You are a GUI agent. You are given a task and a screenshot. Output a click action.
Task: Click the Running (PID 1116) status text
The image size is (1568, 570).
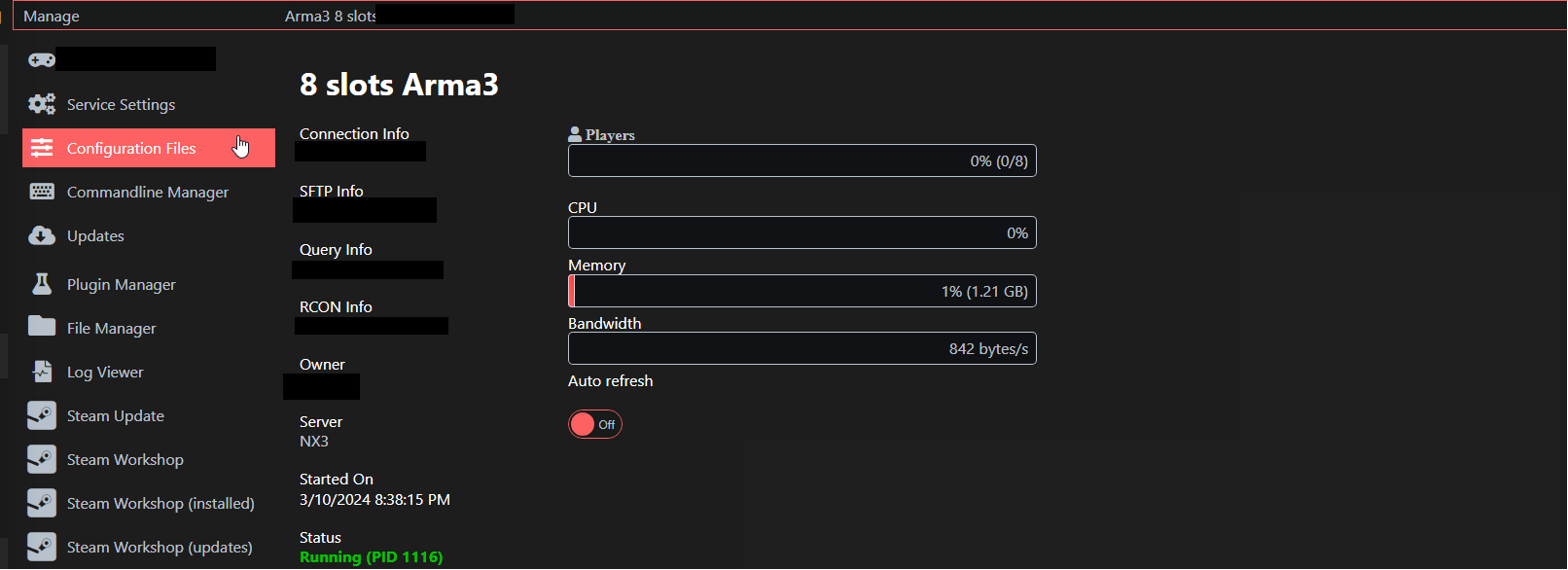[x=371, y=557]
